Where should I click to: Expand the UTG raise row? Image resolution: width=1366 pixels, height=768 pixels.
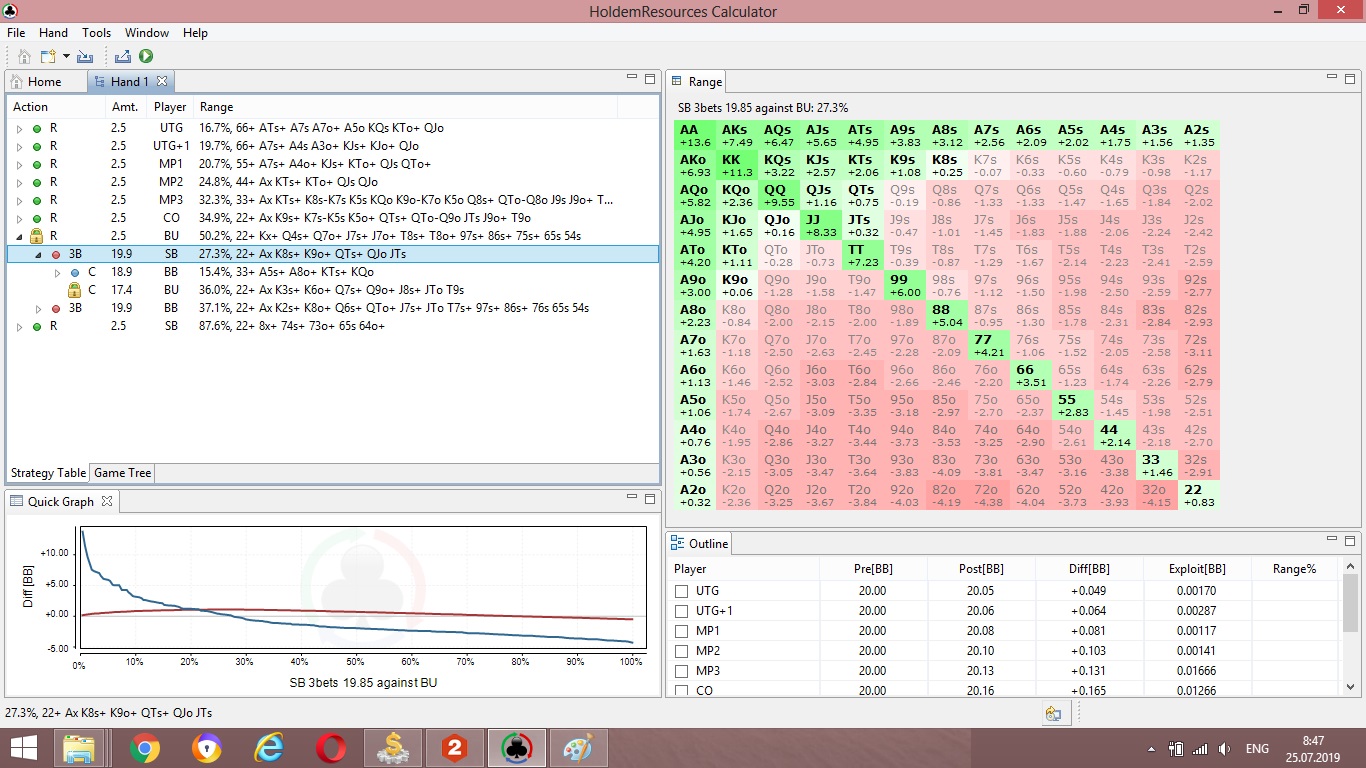(19, 129)
